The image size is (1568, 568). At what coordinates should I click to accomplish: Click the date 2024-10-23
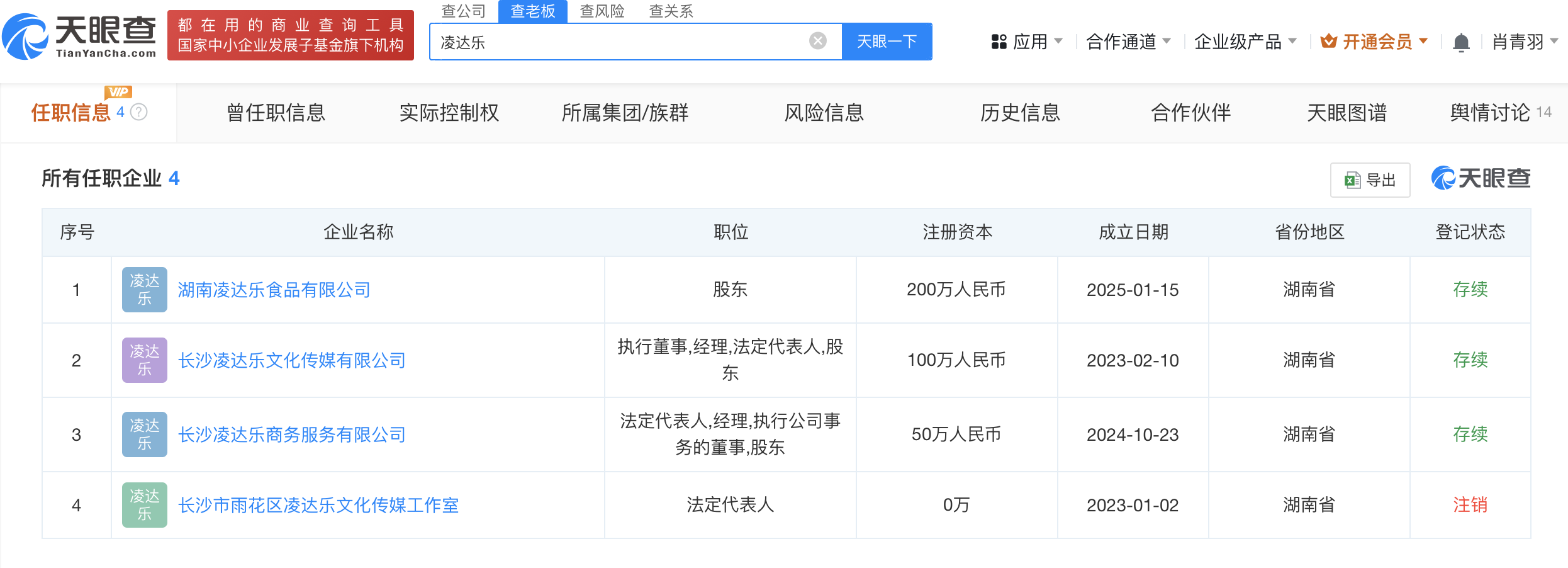pos(1133,435)
